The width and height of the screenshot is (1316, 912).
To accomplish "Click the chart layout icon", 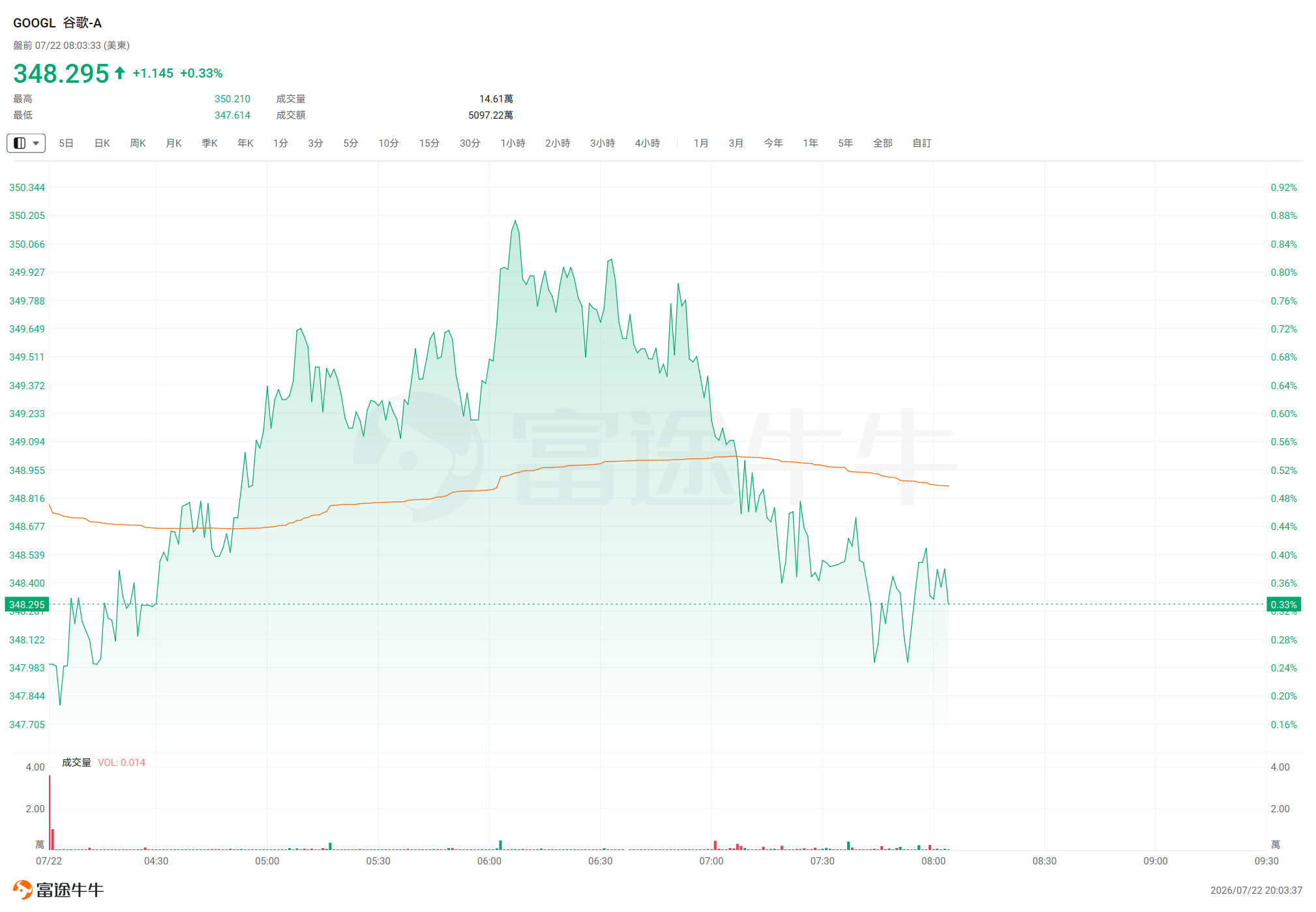I will coord(20,143).
